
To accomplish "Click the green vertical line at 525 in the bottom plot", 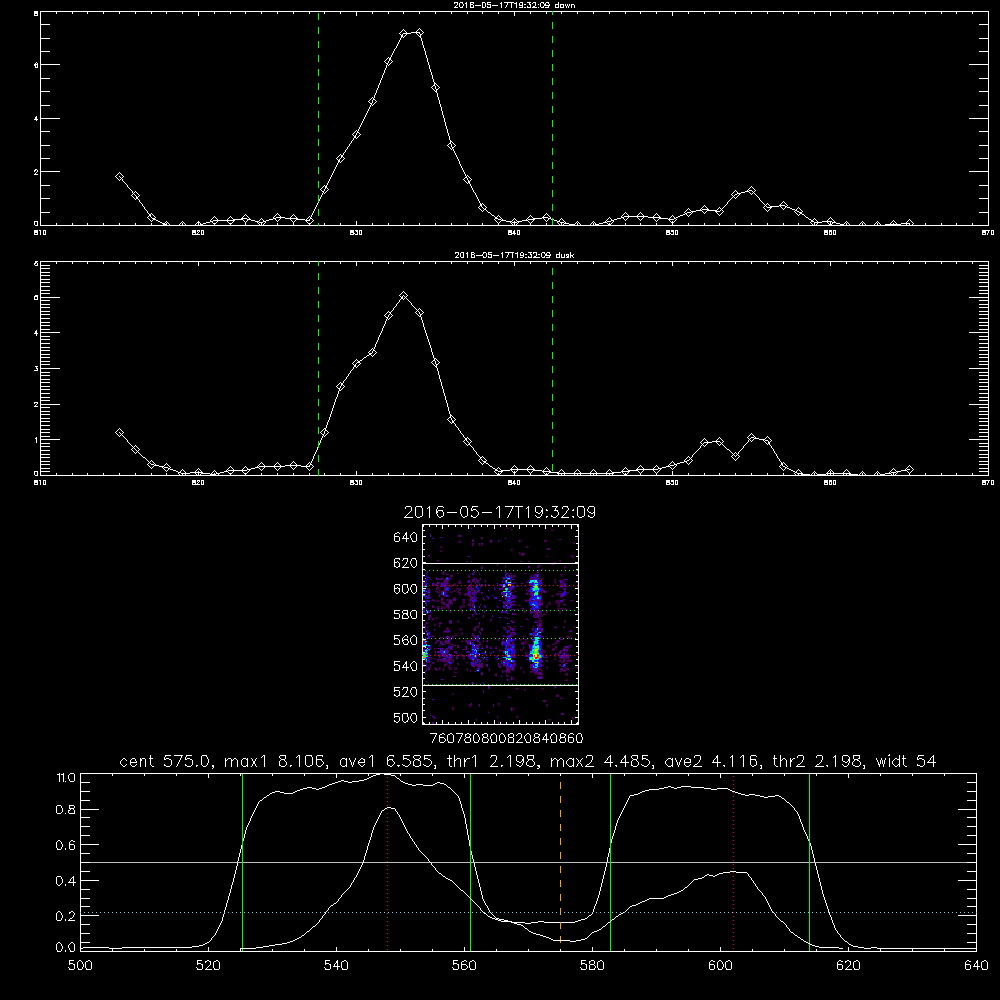I will [242, 862].
